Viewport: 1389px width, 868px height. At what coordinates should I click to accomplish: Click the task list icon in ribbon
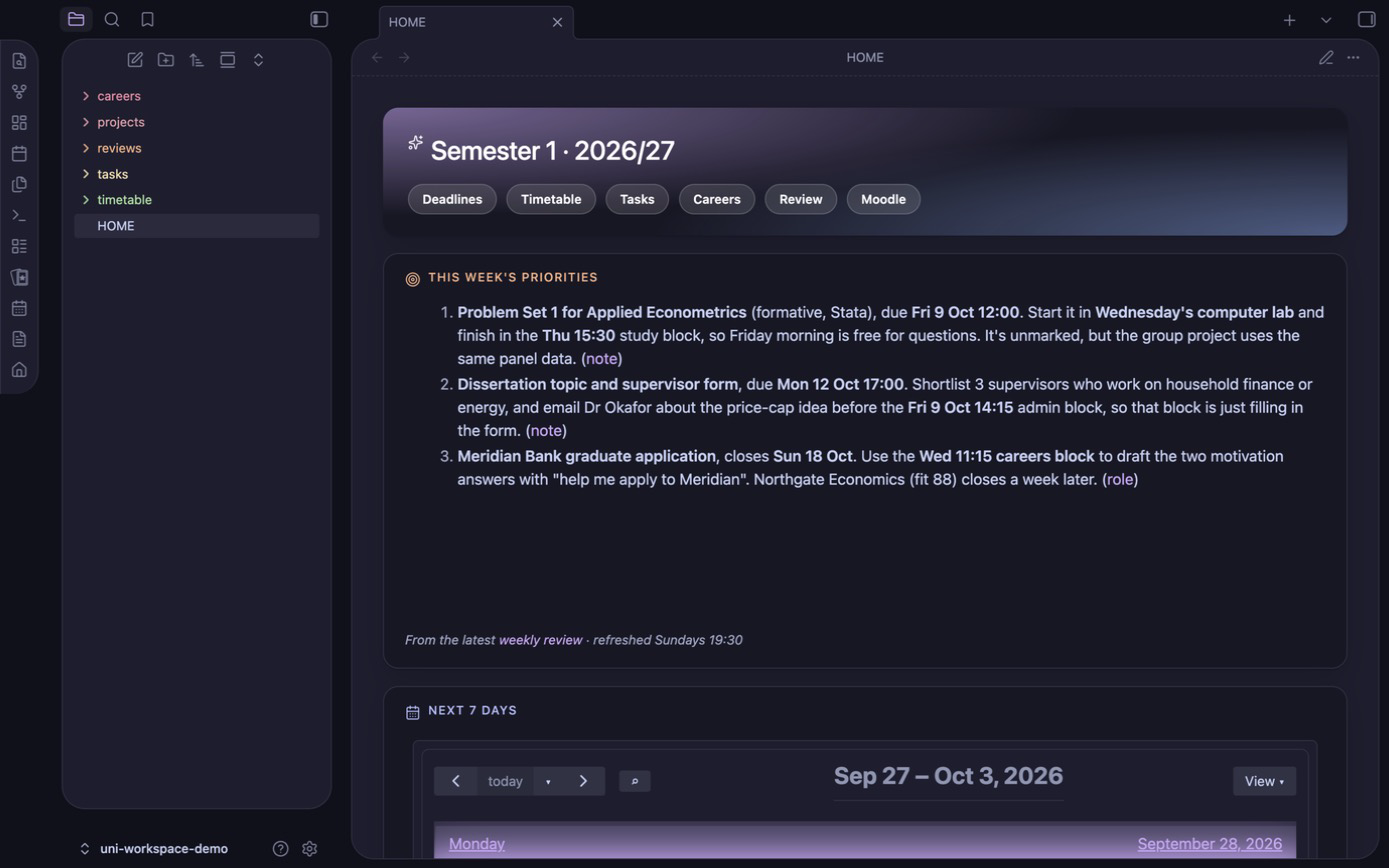[19, 246]
